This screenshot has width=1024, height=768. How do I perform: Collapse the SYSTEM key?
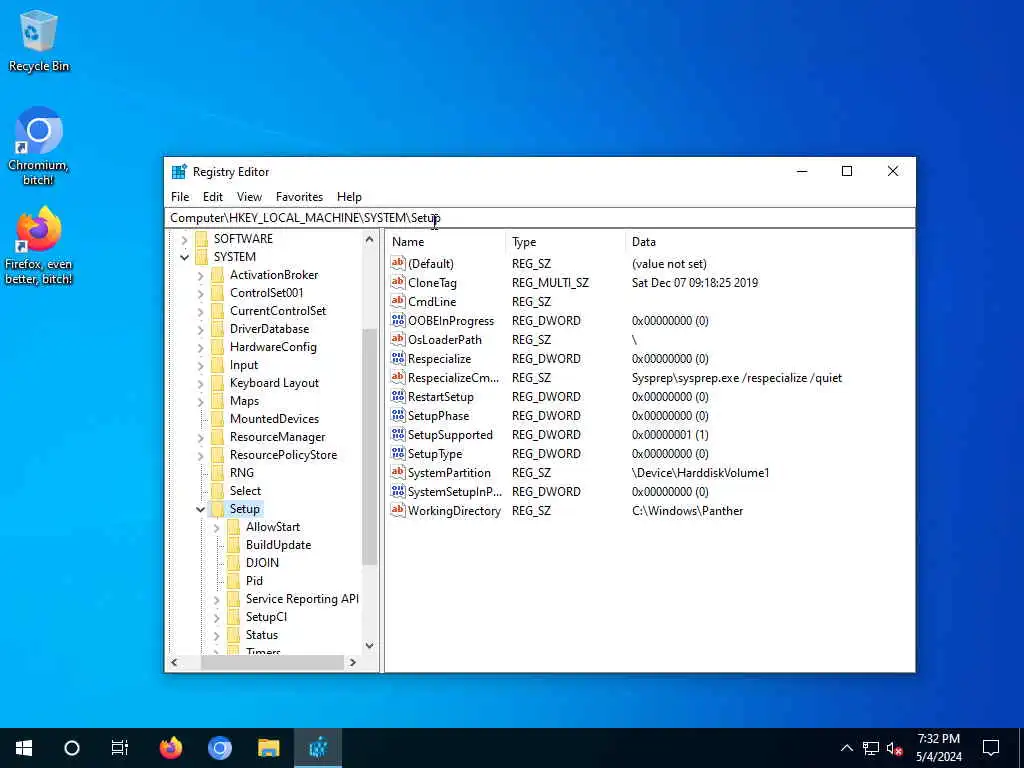(x=185, y=257)
